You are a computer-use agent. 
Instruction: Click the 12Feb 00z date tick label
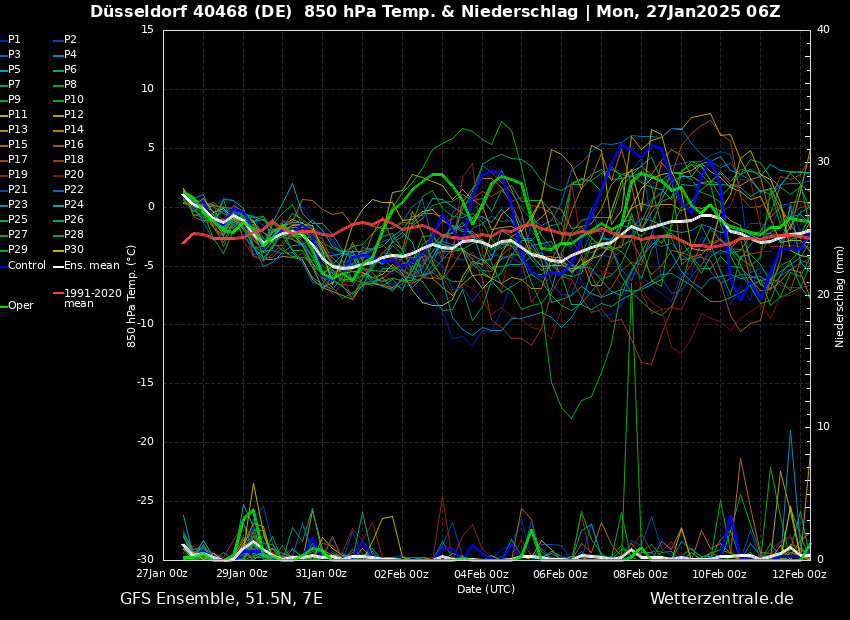[x=799, y=574]
